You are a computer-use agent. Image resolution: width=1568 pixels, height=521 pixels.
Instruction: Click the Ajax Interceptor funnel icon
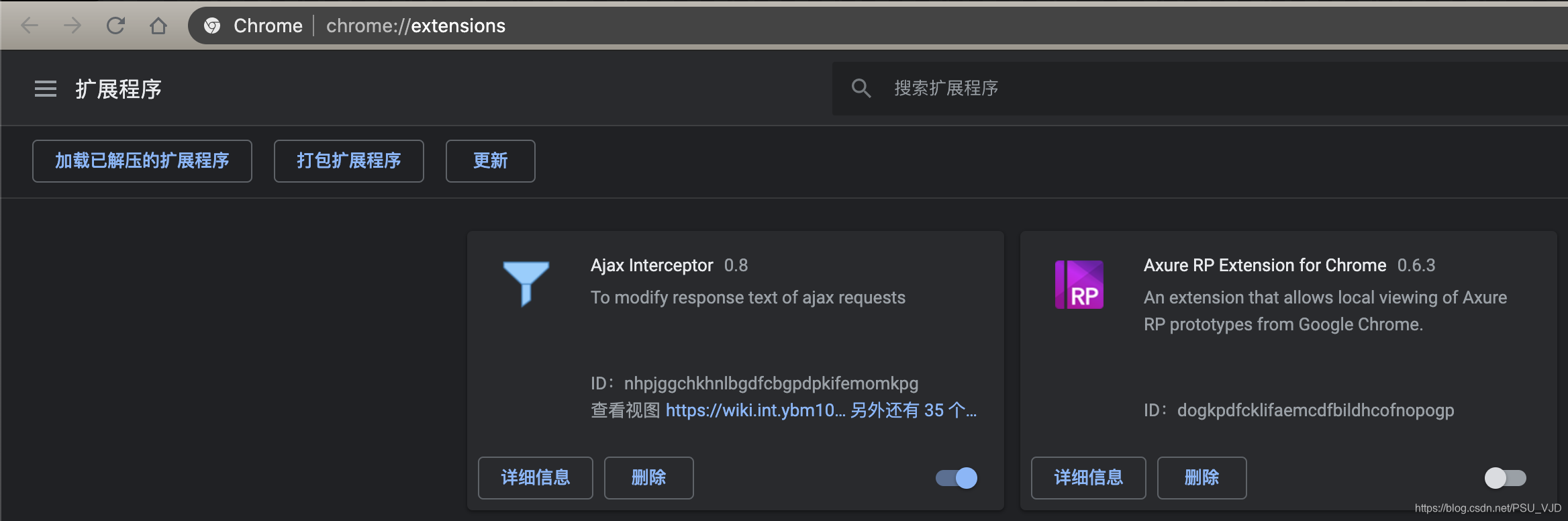point(526,283)
